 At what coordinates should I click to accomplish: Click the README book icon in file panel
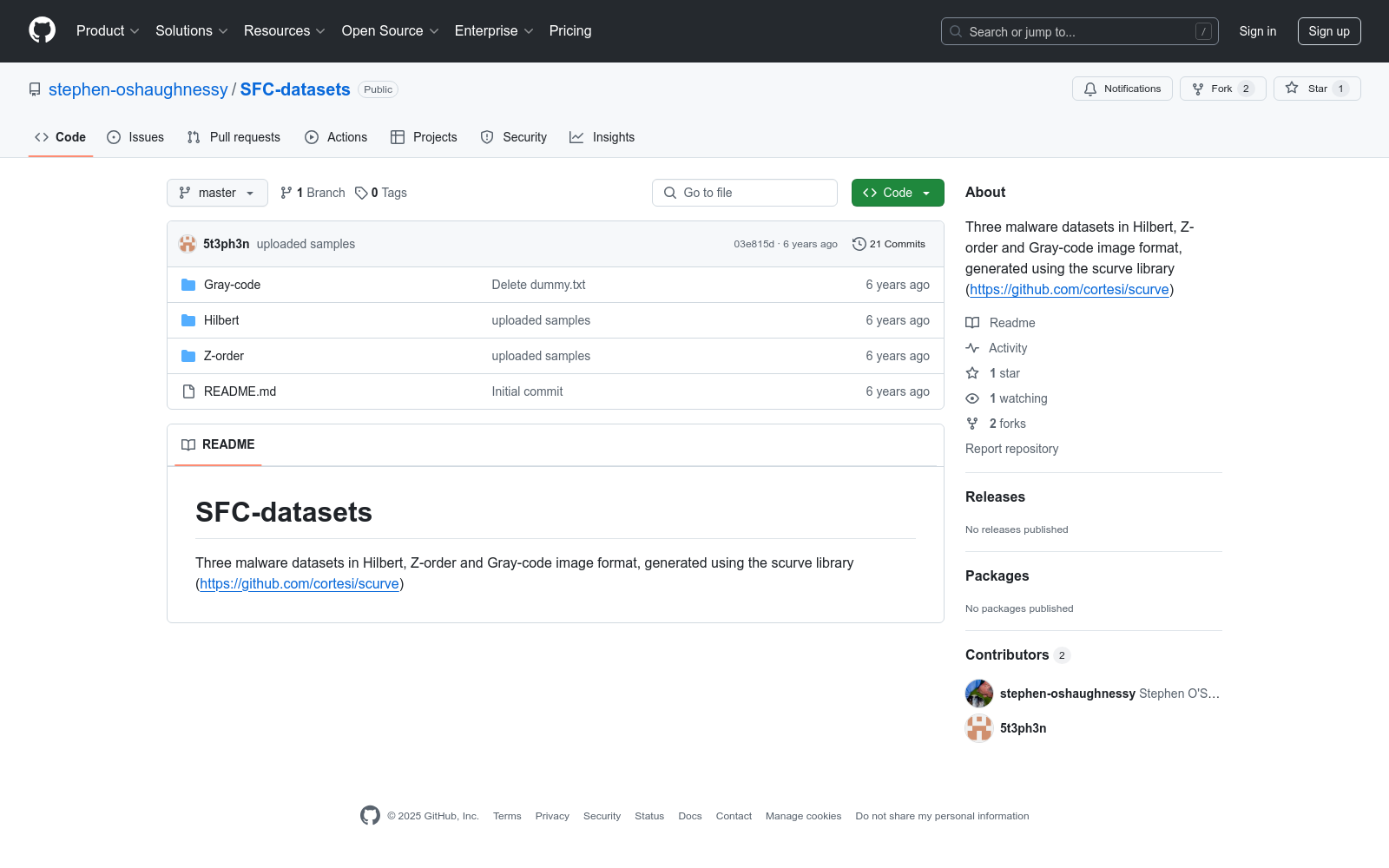point(188,444)
